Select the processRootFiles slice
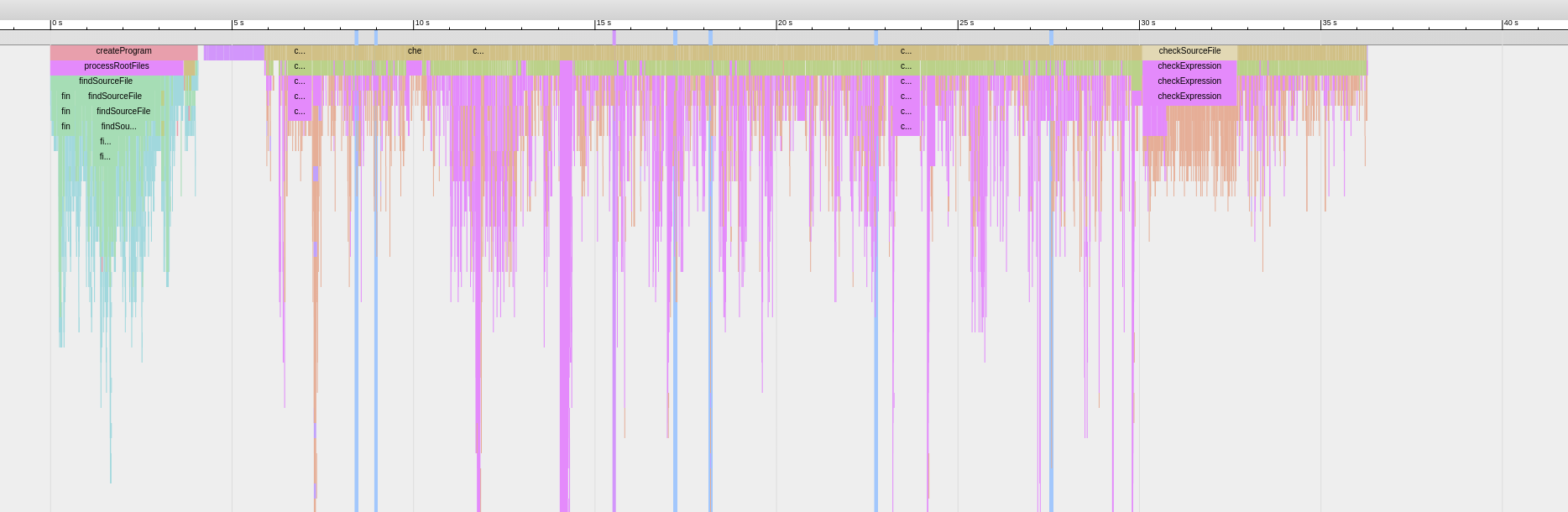Viewport: 1568px width, 512px height. [x=117, y=67]
